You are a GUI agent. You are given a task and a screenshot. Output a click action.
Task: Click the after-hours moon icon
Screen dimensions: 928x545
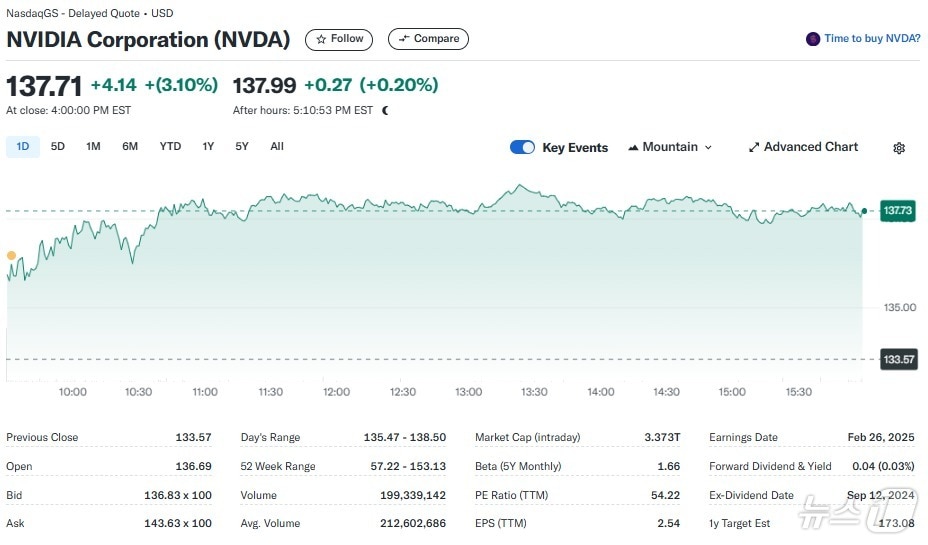click(x=386, y=110)
